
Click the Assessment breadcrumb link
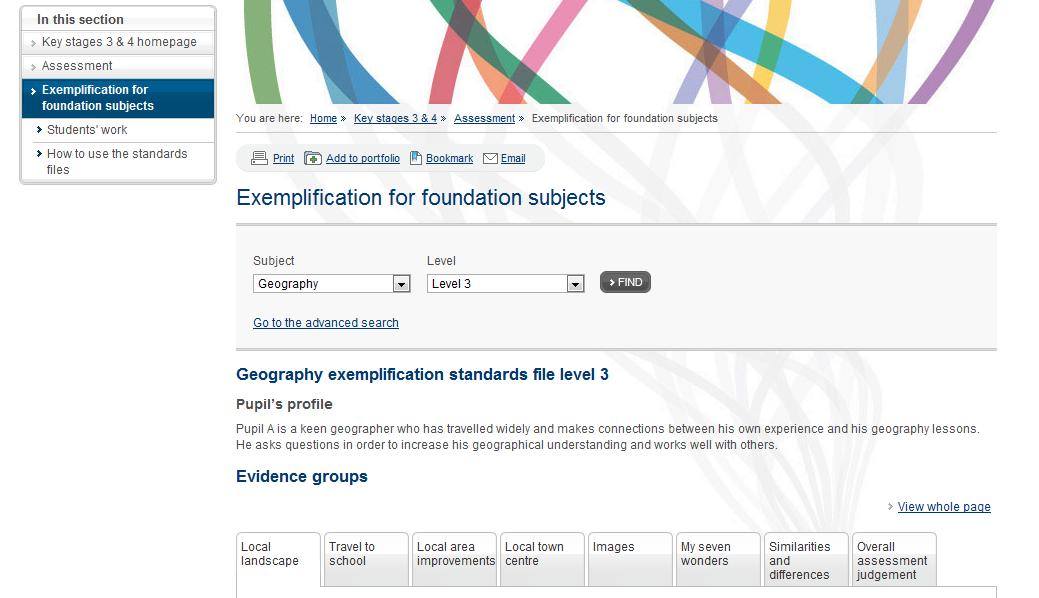tap(484, 119)
